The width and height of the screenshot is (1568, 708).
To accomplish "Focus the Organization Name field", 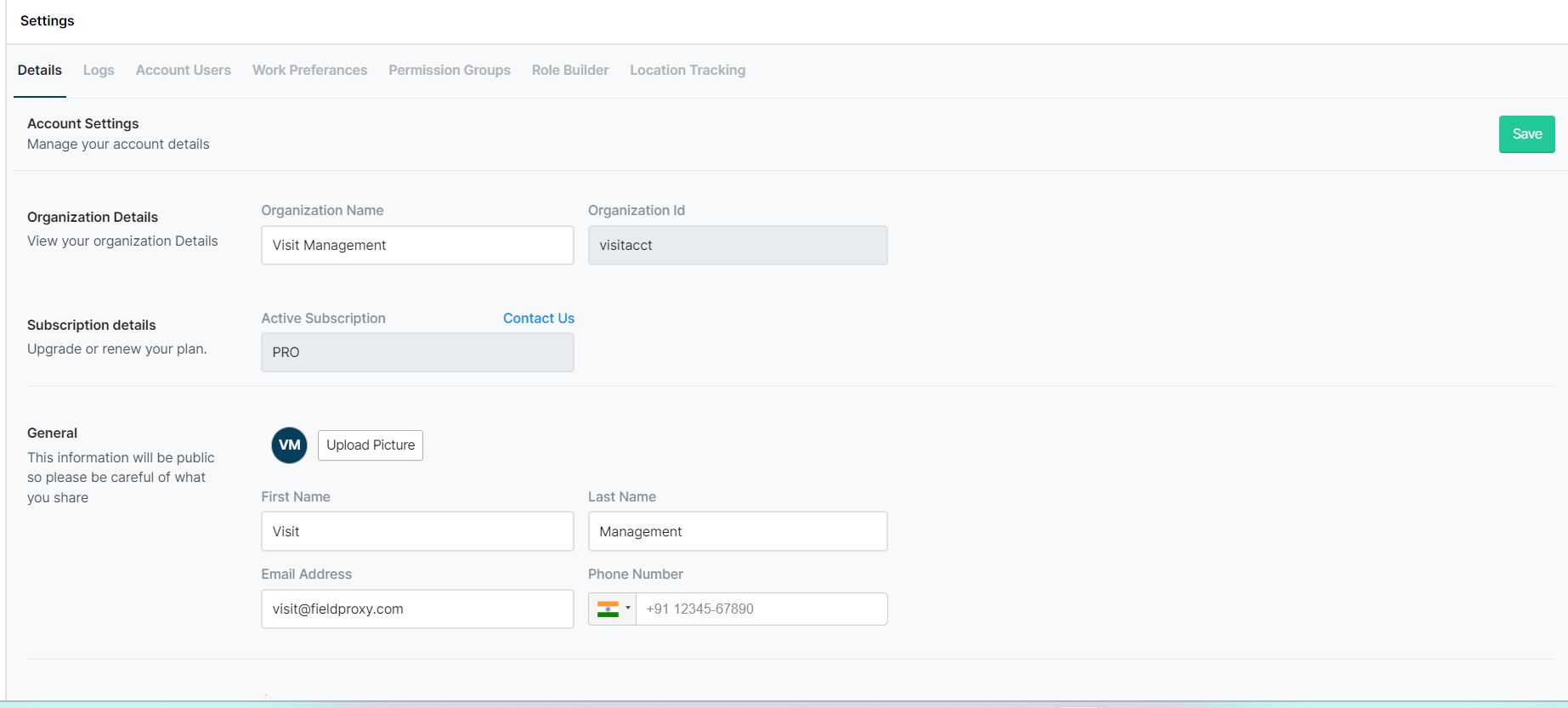I will pyautogui.click(x=417, y=245).
